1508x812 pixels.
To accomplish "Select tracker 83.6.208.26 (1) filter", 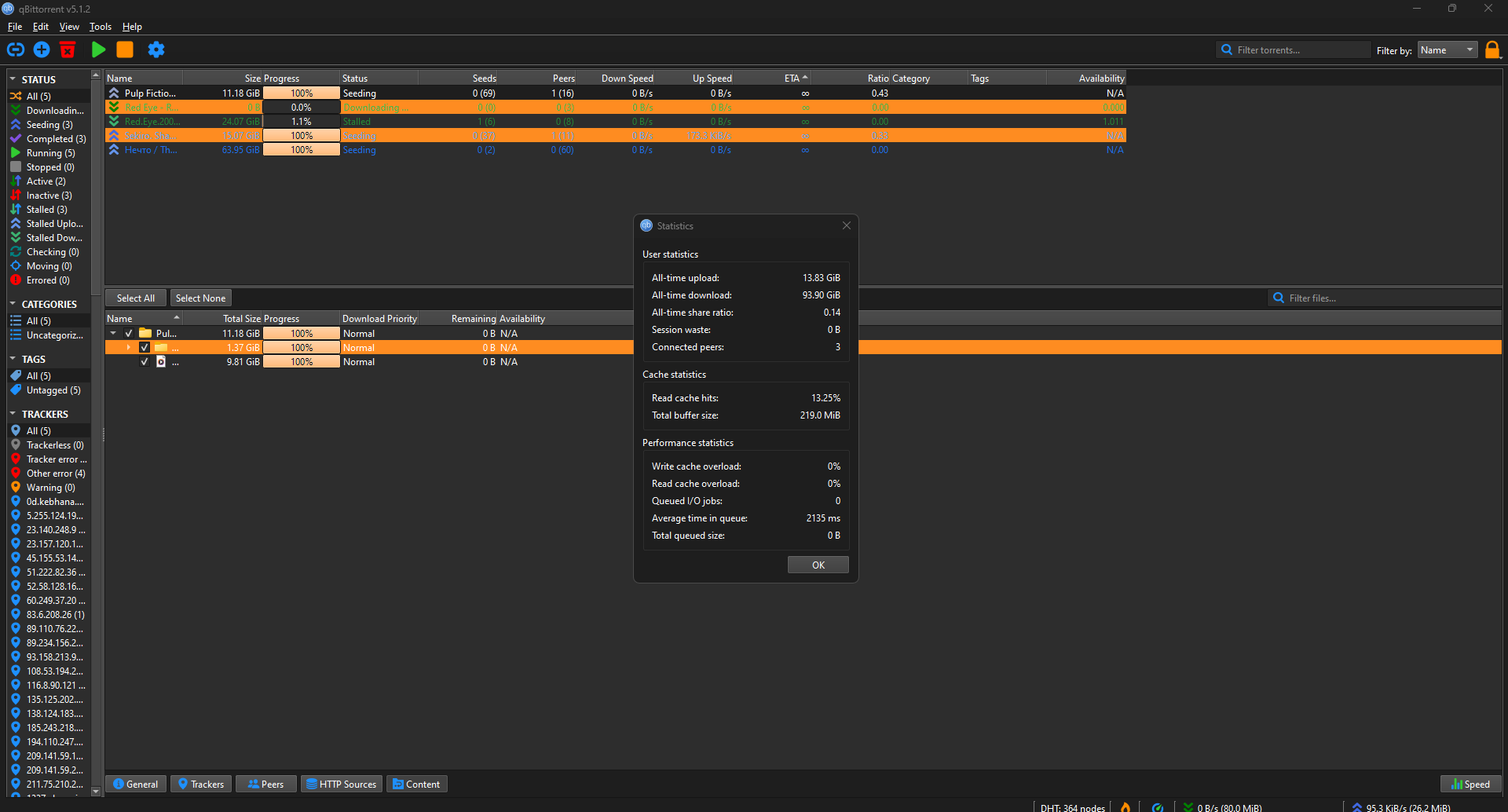I will pos(49,615).
